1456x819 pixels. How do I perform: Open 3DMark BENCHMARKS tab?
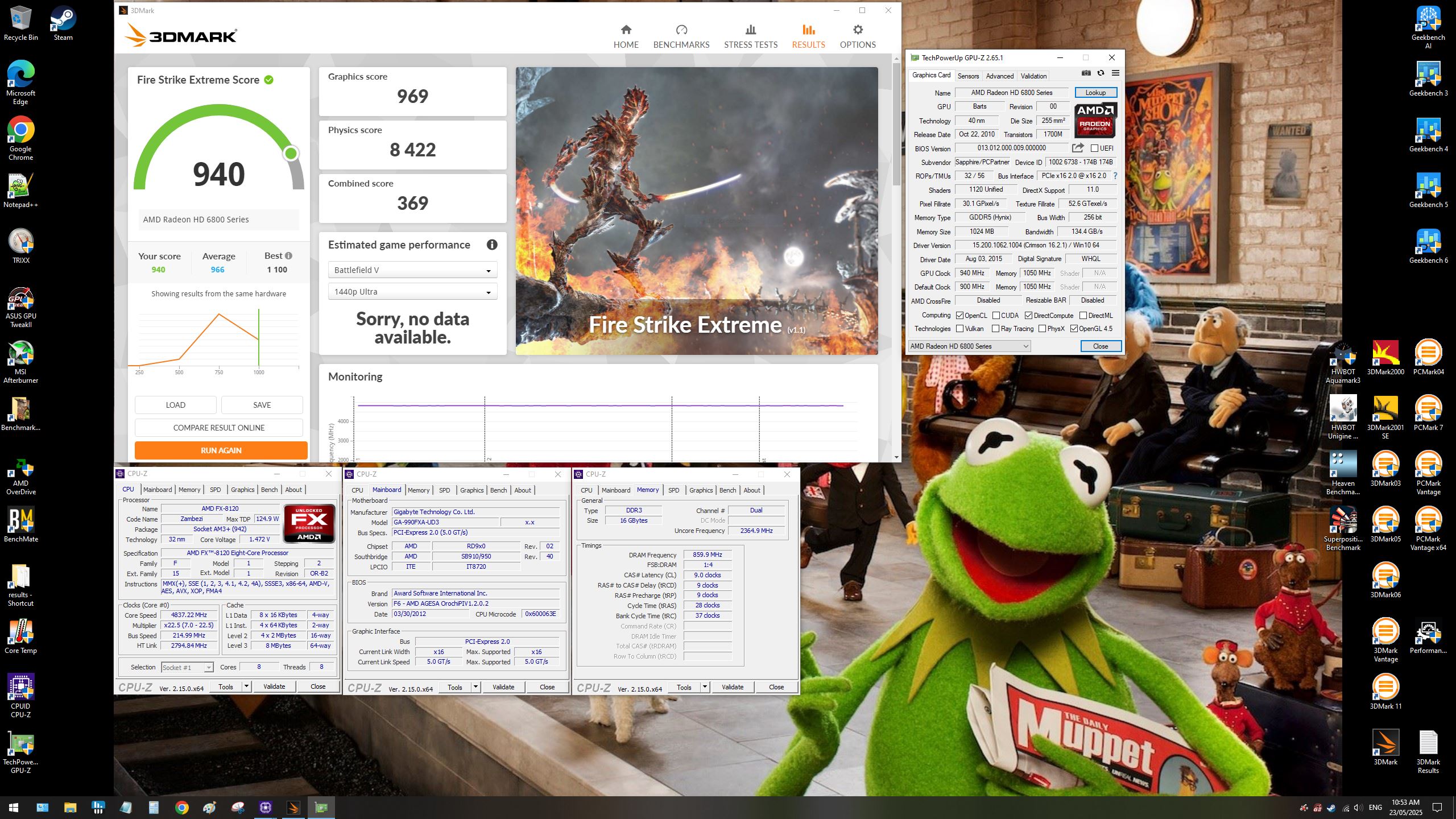pos(681,36)
